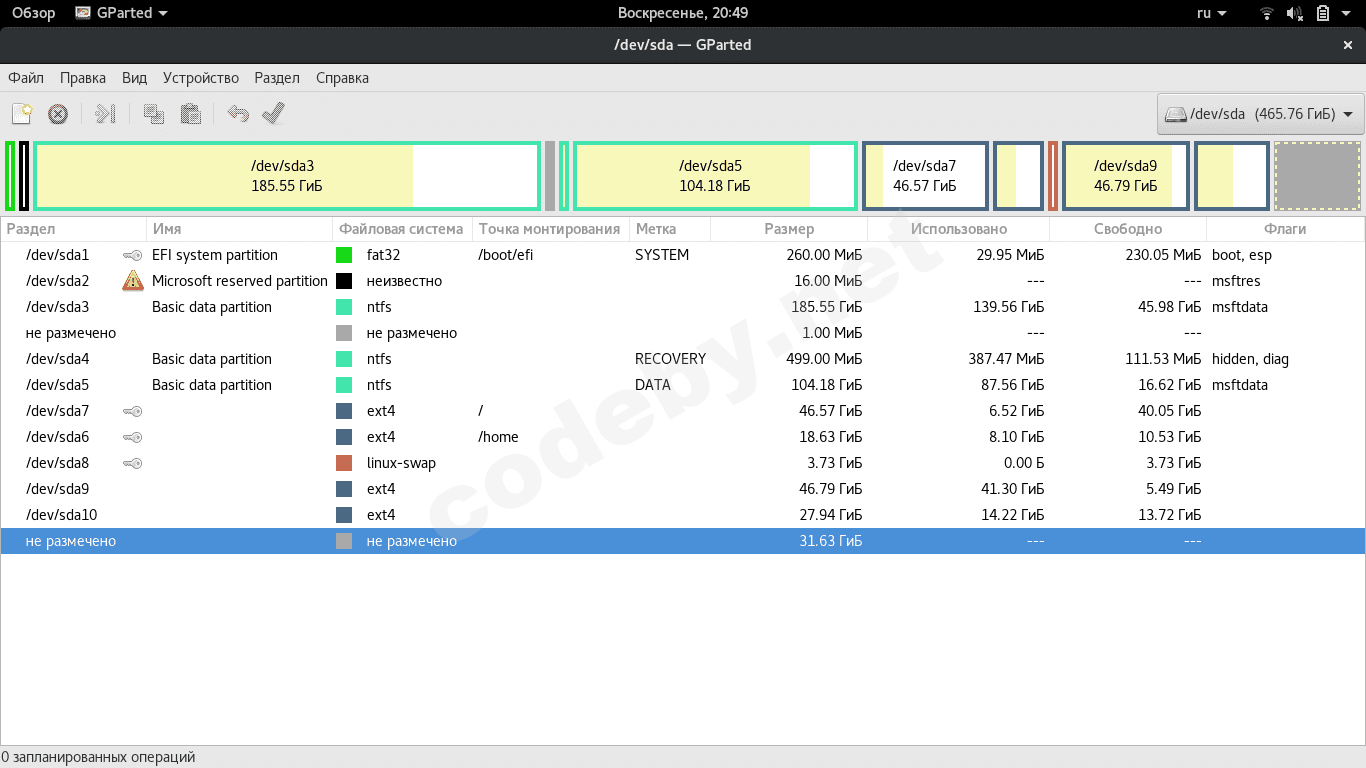
Task: Click the warning icon beside /dev/sda2
Action: [x=133, y=281]
